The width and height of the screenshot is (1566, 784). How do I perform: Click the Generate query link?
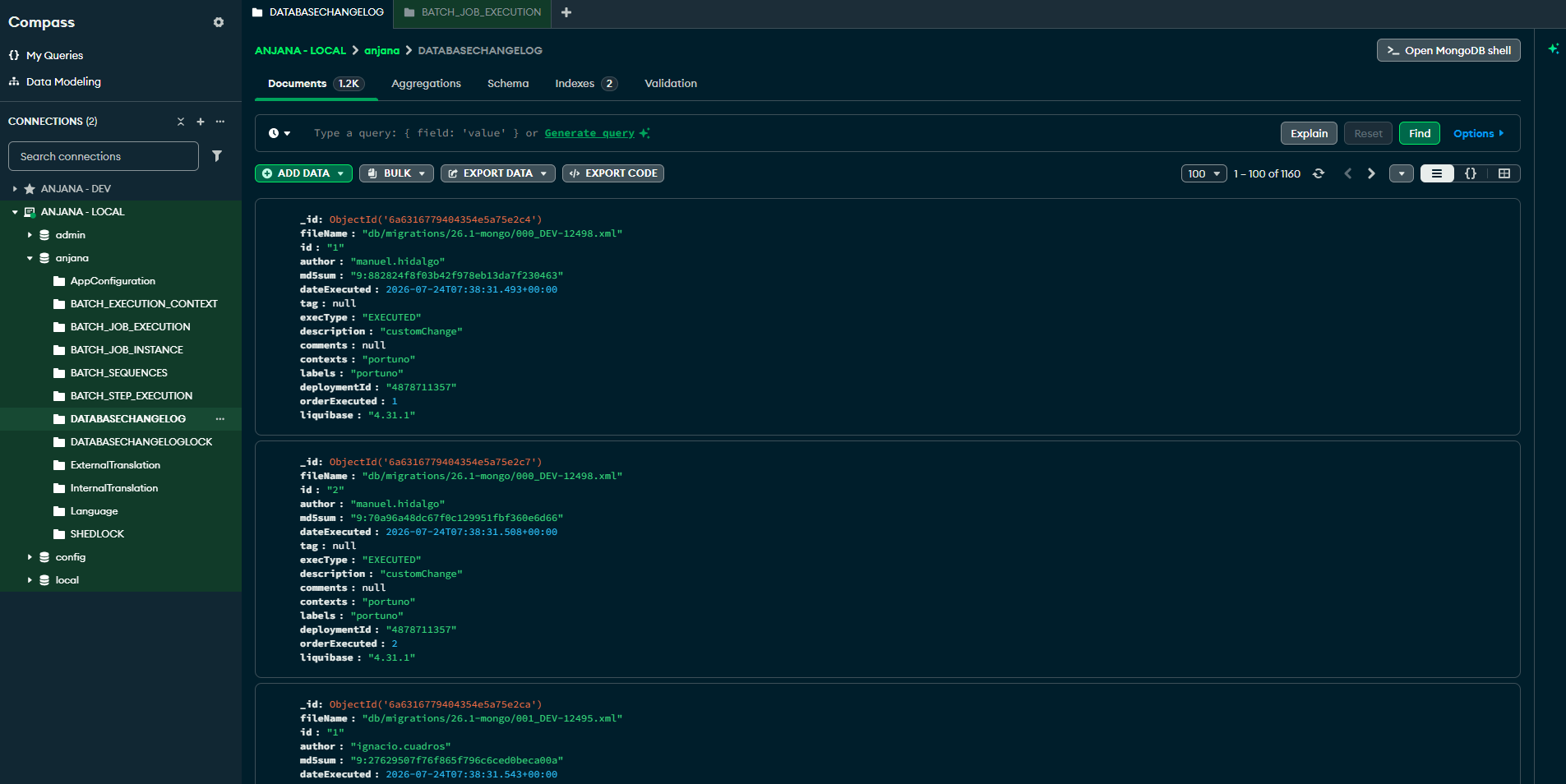(x=589, y=133)
